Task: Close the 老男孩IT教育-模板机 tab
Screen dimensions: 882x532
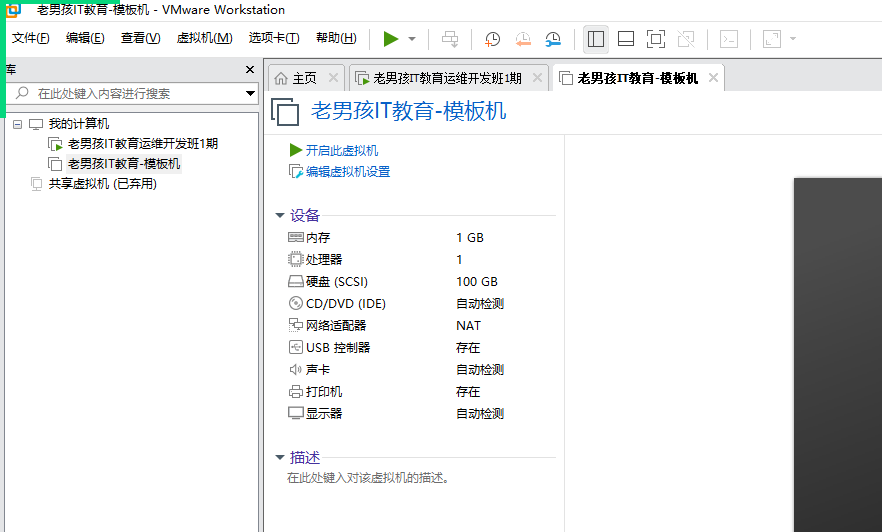Action: [x=713, y=78]
